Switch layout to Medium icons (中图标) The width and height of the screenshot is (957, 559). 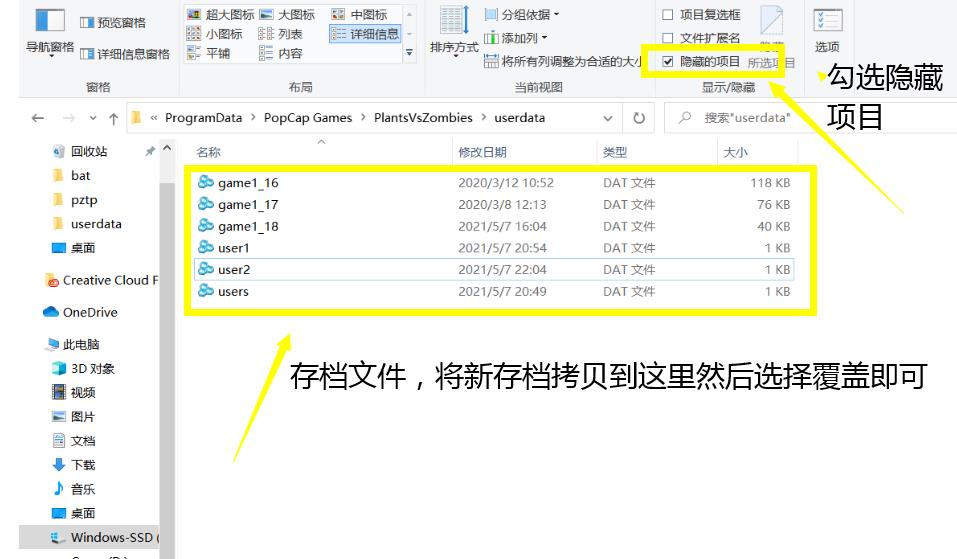click(x=359, y=14)
